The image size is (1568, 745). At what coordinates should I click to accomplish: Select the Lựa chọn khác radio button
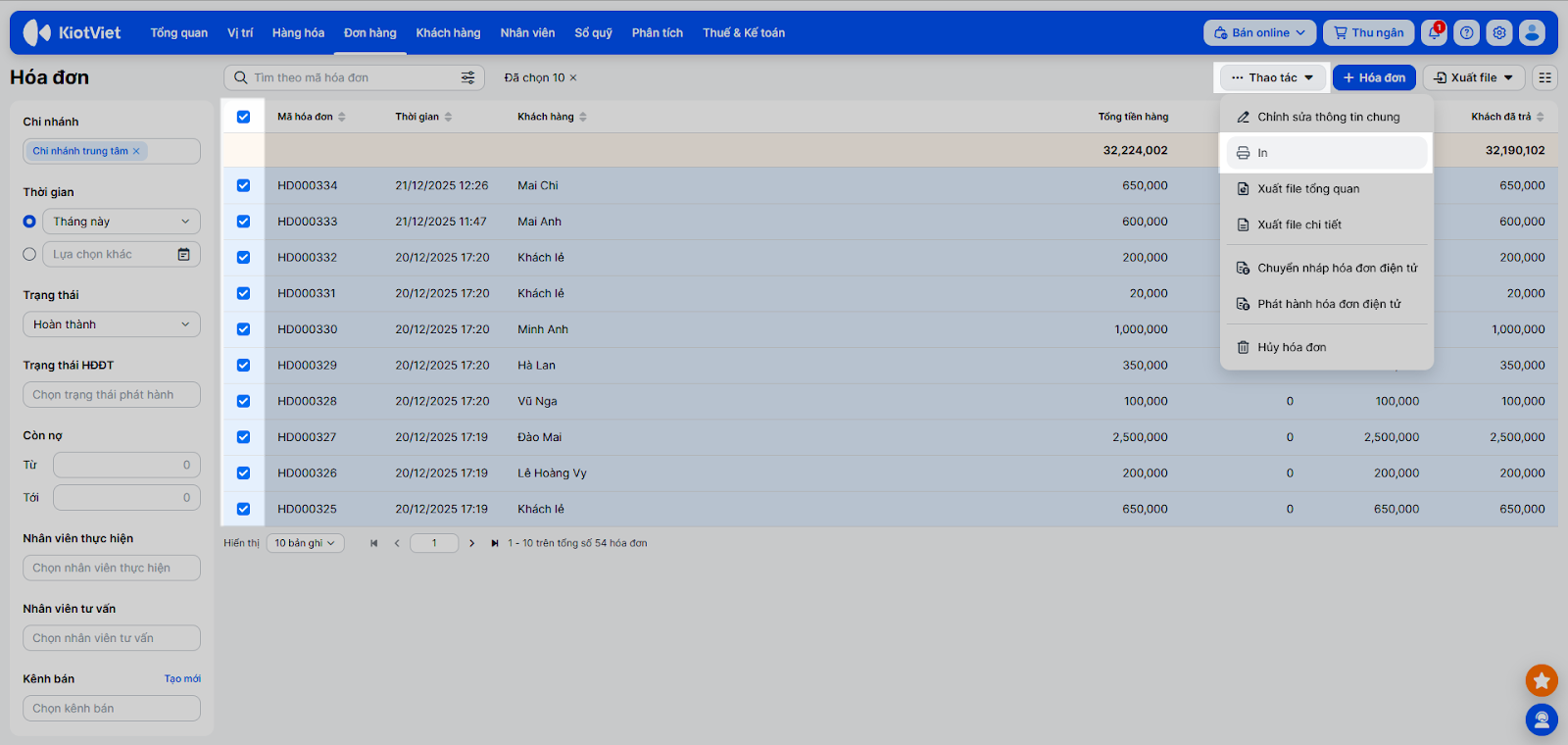click(29, 254)
